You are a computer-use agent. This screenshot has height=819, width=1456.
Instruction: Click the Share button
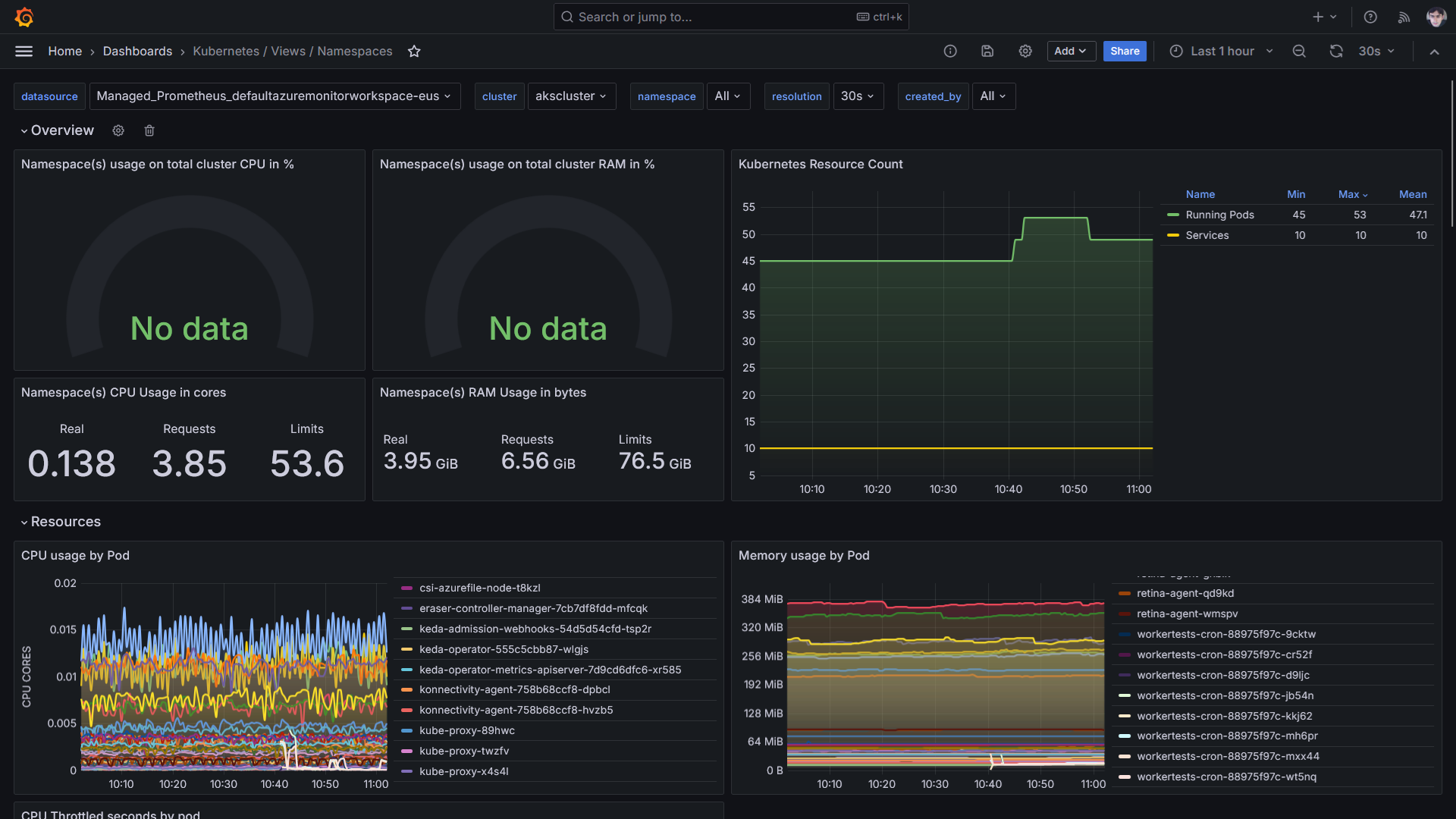1125,51
